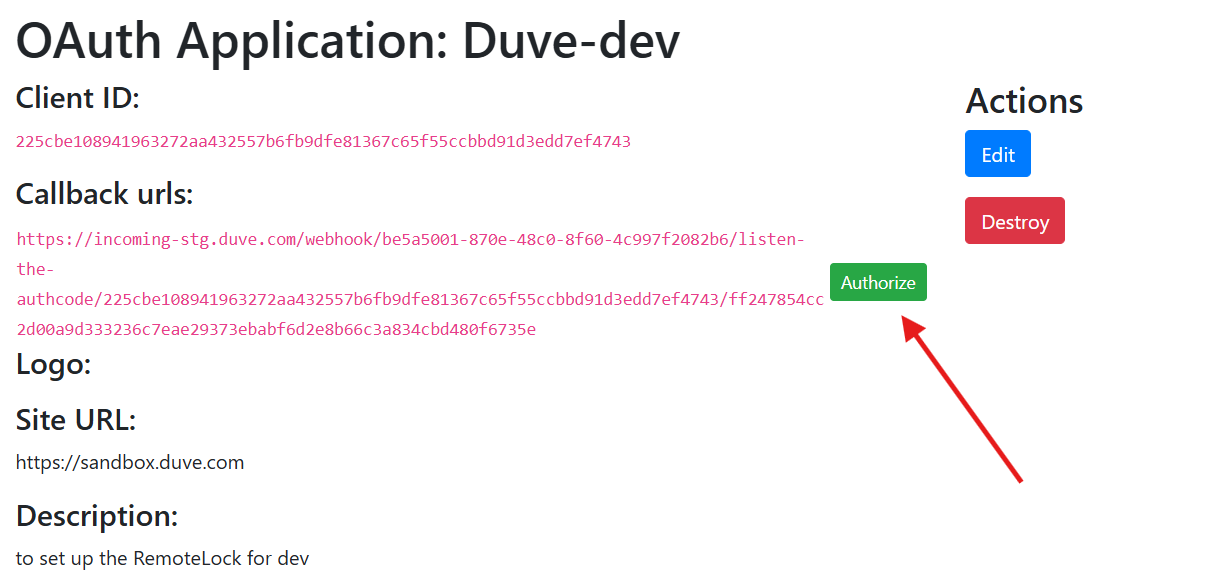Click the 'Logo:' heading
1225x581 pixels.
(54, 365)
